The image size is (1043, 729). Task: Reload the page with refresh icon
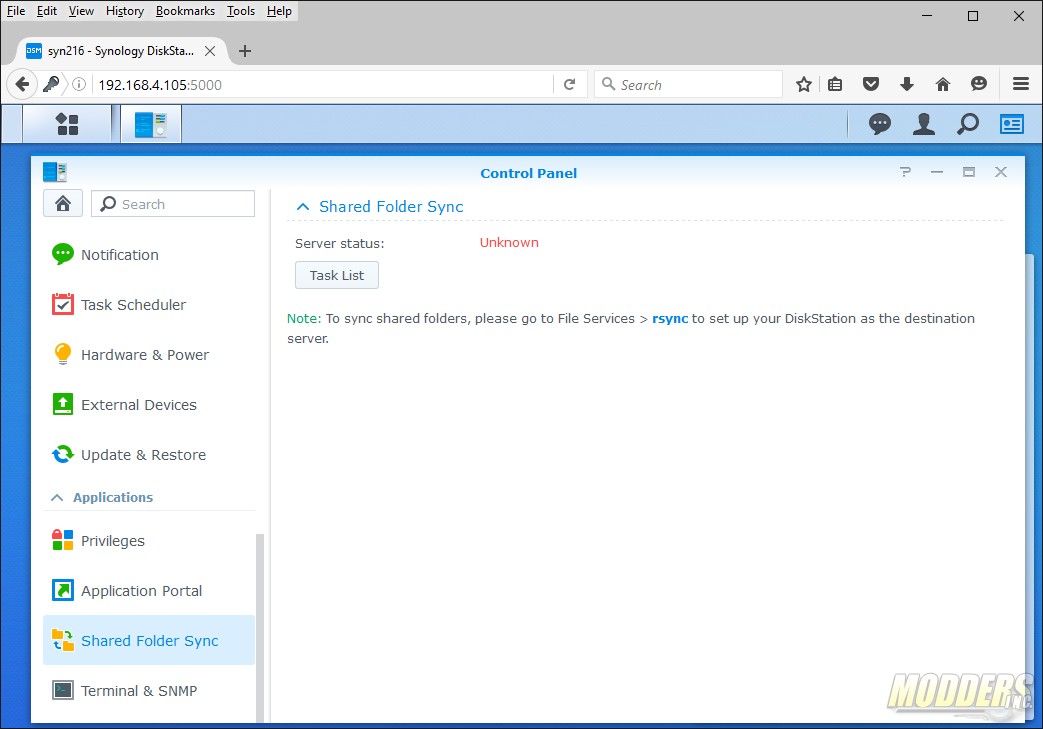(569, 84)
